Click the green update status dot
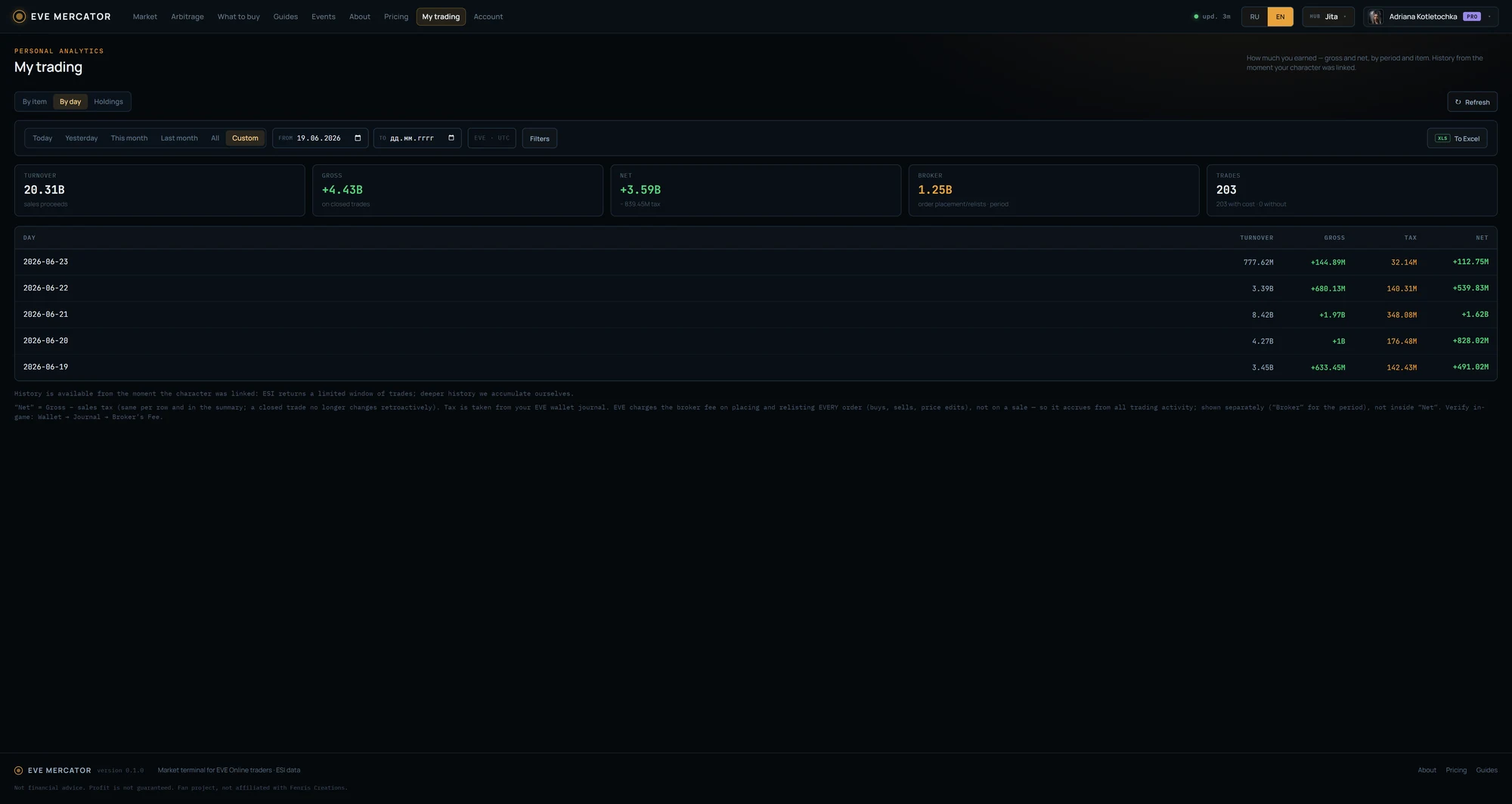Viewport: 1512px width, 804px height. pyautogui.click(x=1196, y=17)
